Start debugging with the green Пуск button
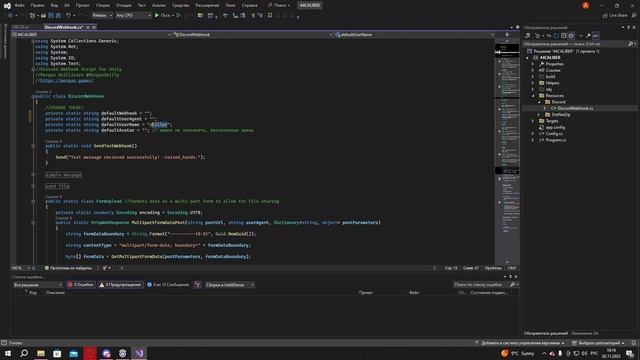 (162, 16)
